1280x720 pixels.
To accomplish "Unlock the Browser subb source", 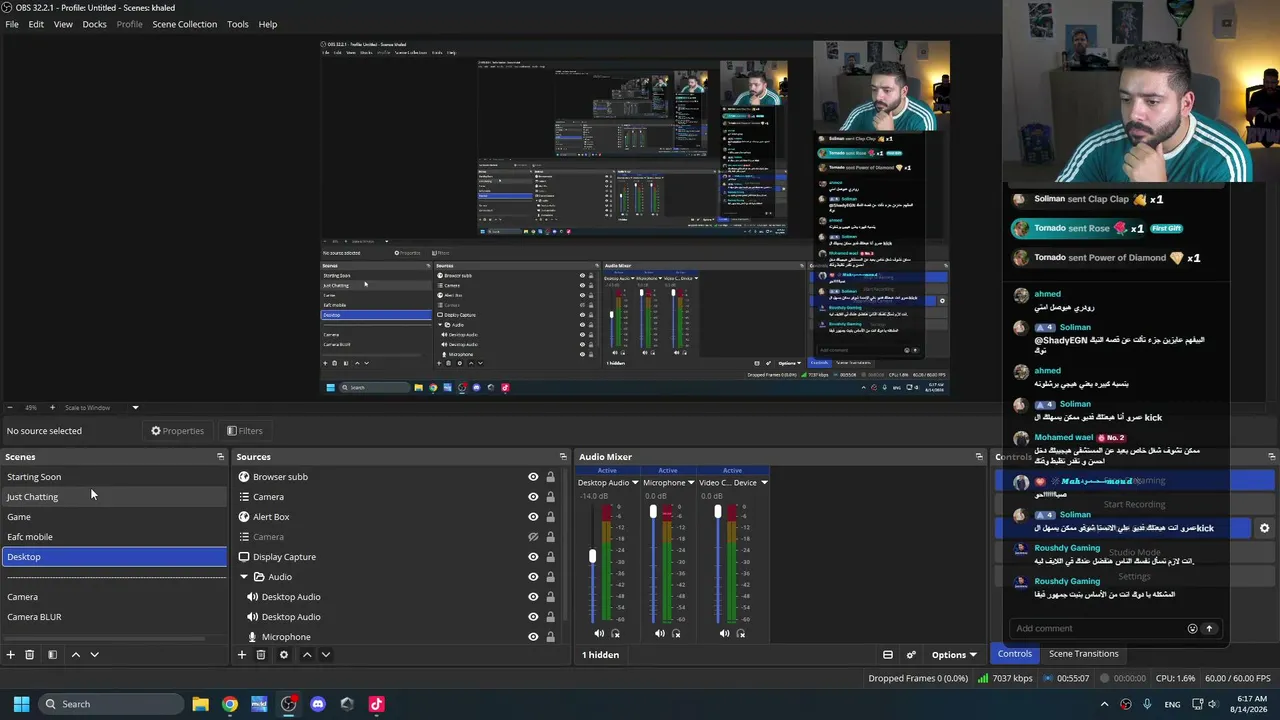I will tap(550, 477).
